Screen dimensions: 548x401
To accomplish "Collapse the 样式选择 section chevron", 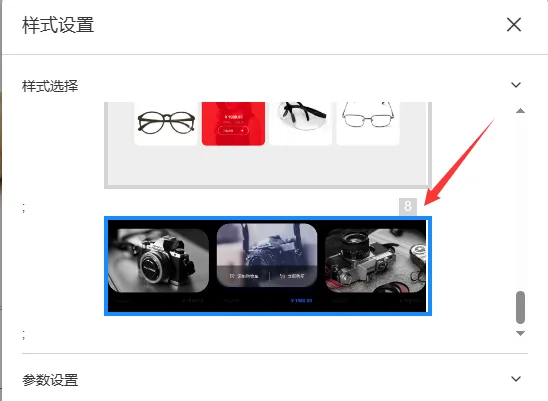I will point(516,85).
